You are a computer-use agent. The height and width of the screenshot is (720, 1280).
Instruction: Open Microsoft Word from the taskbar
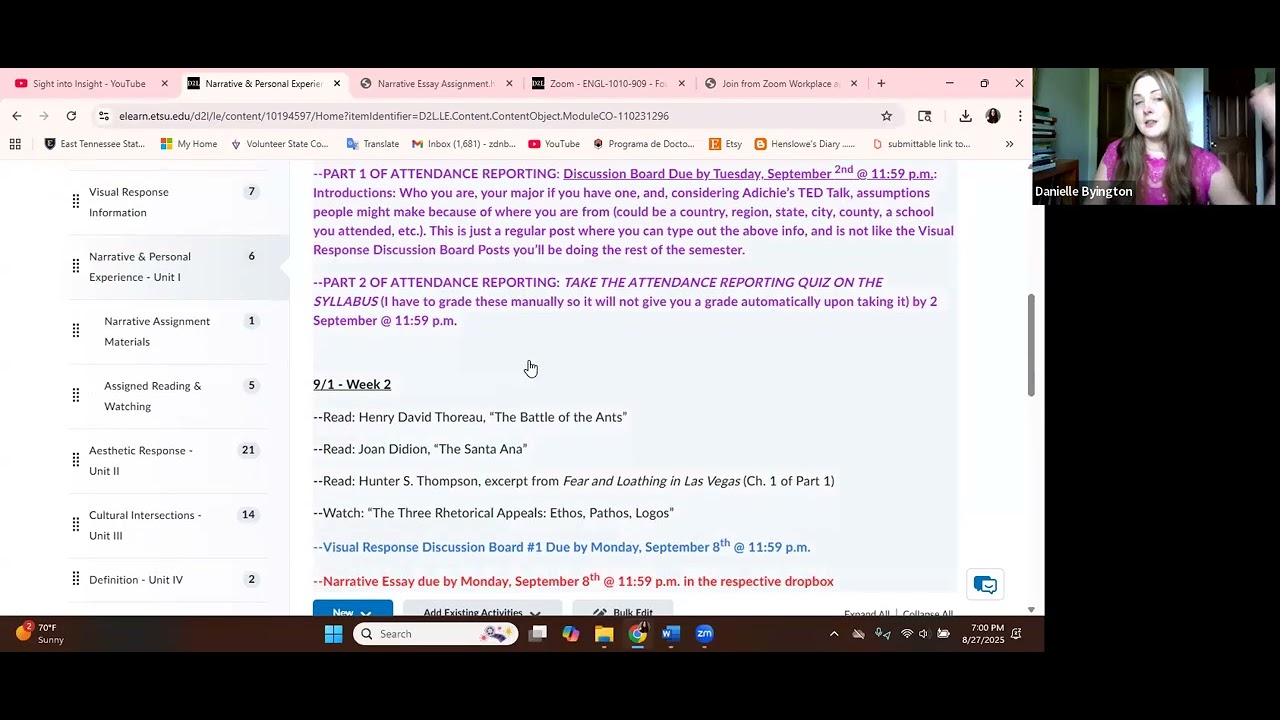[671, 634]
